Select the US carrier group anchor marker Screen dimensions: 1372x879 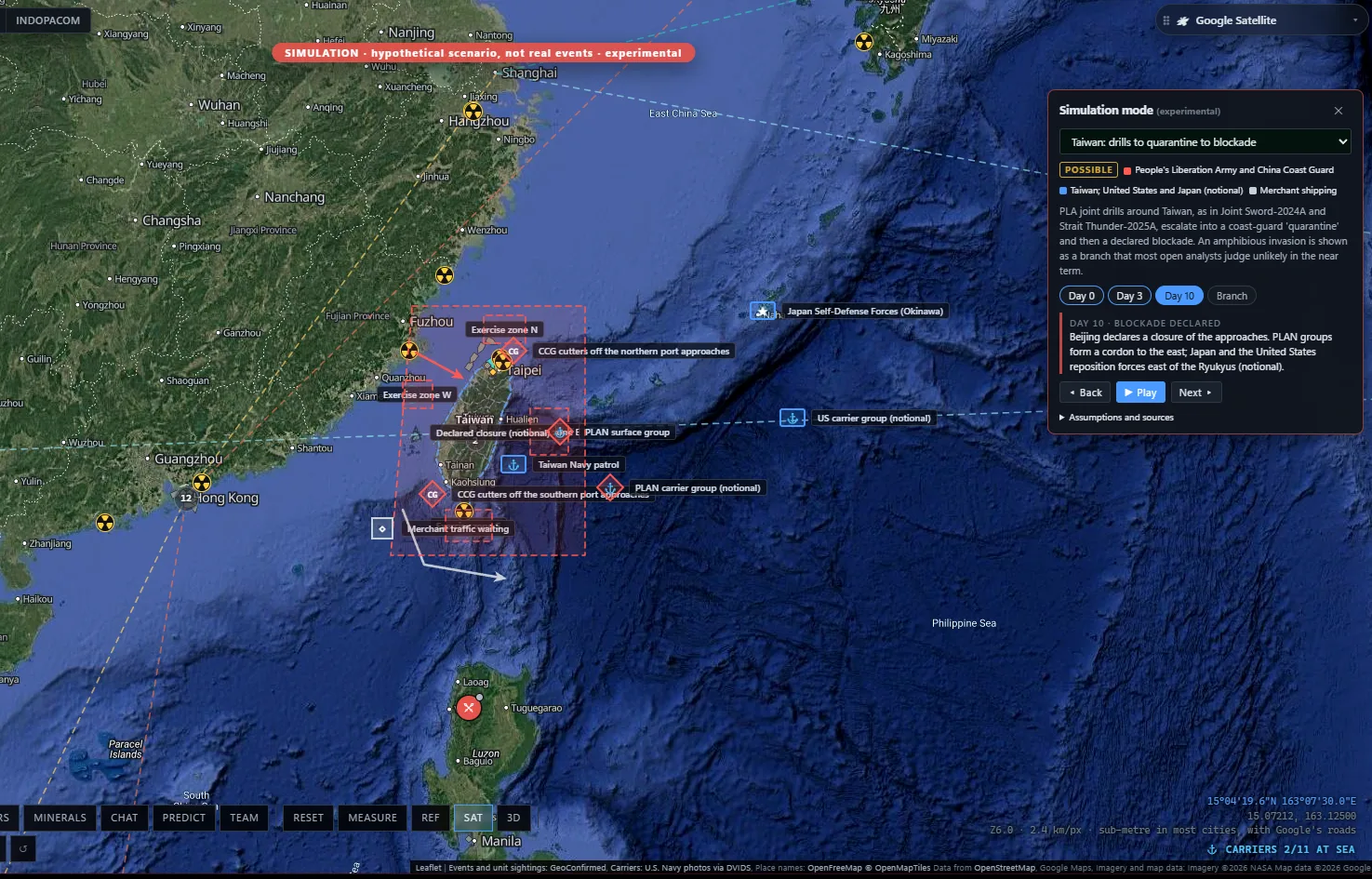point(793,418)
